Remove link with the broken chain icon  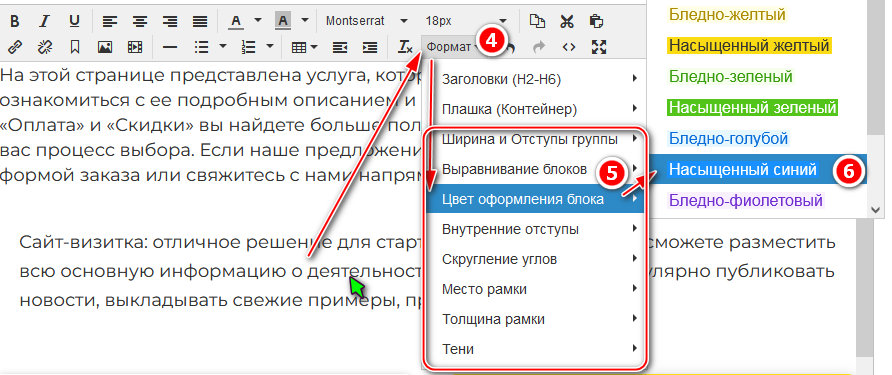tap(44, 47)
